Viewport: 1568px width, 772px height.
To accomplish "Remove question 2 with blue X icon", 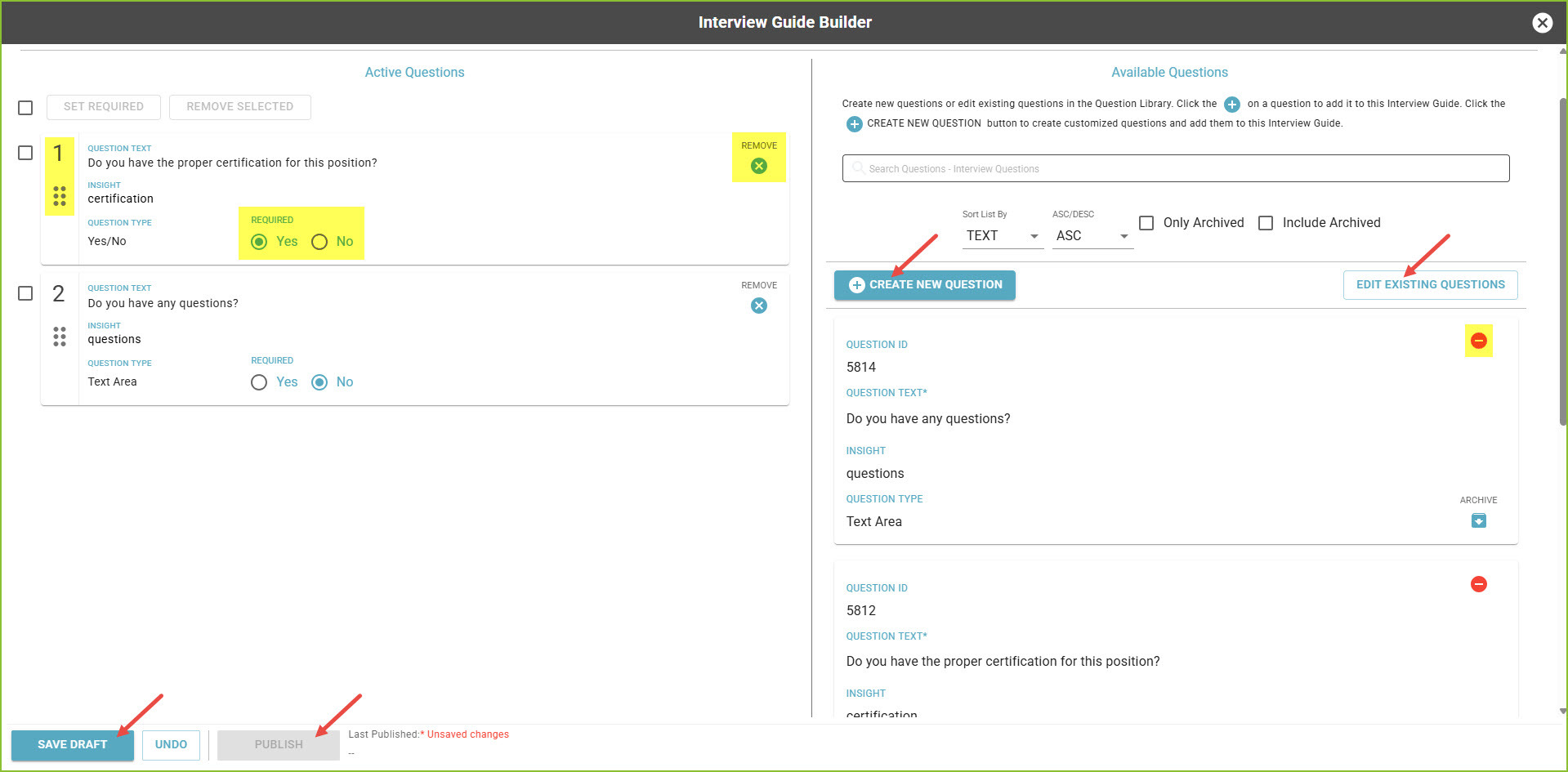I will tap(759, 306).
